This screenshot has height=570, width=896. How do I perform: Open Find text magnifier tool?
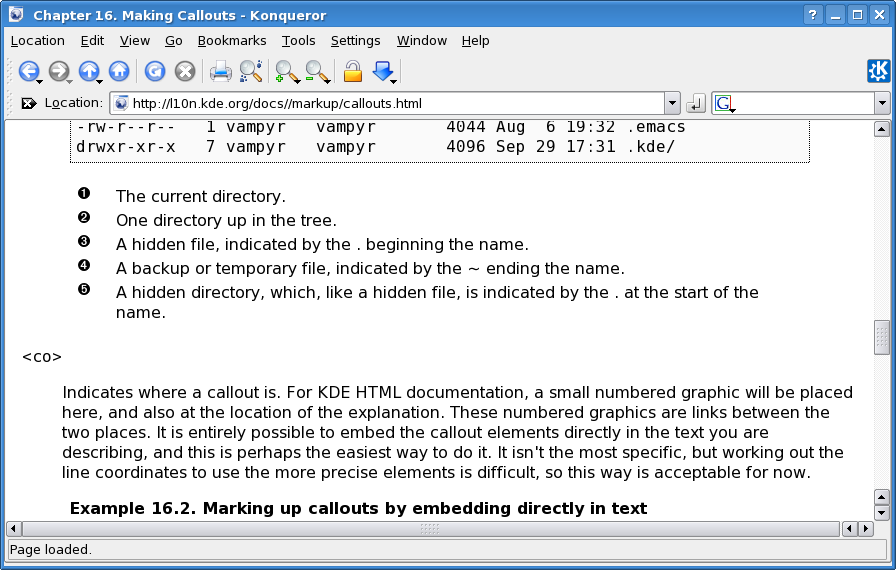point(251,71)
